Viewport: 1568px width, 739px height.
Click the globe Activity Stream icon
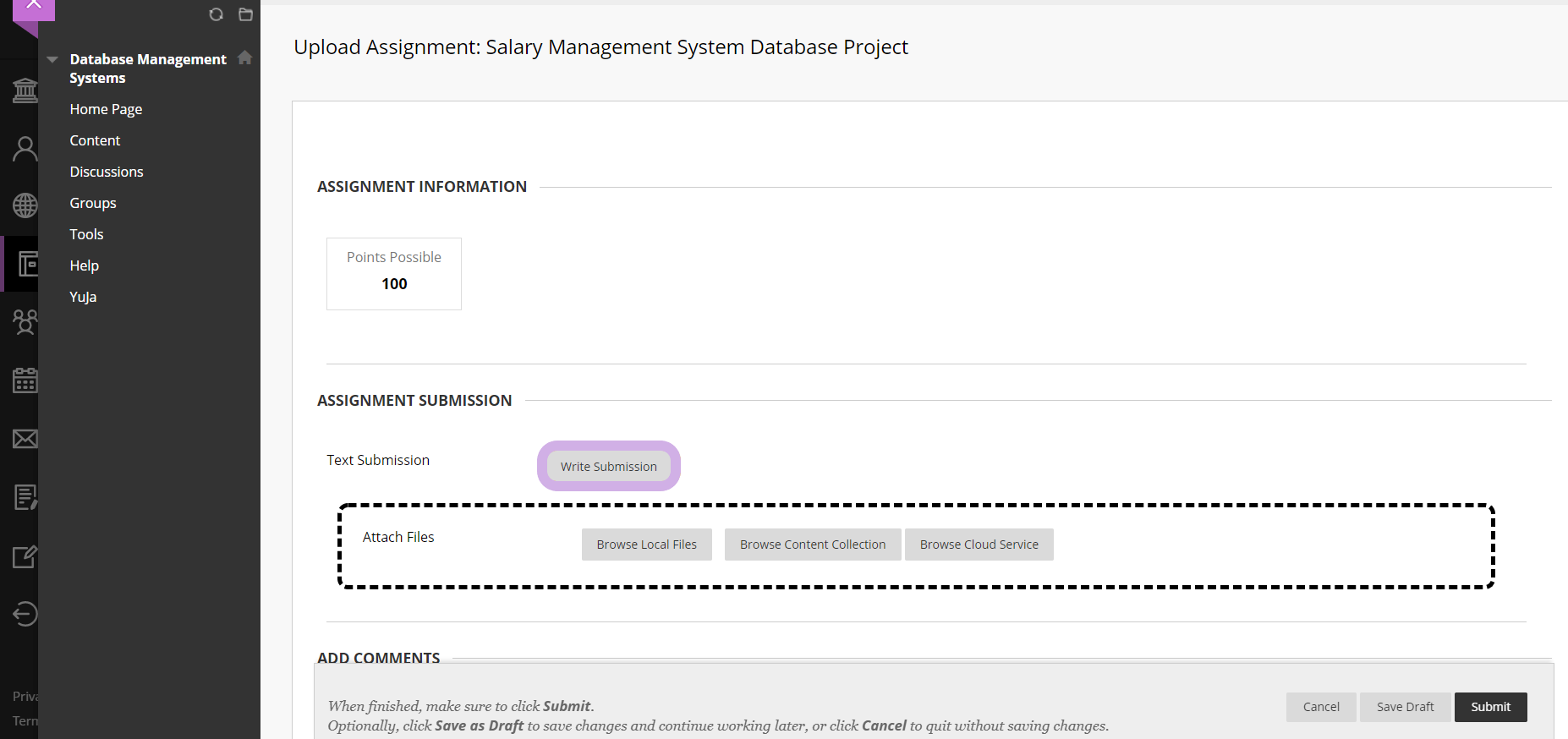[x=25, y=205]
